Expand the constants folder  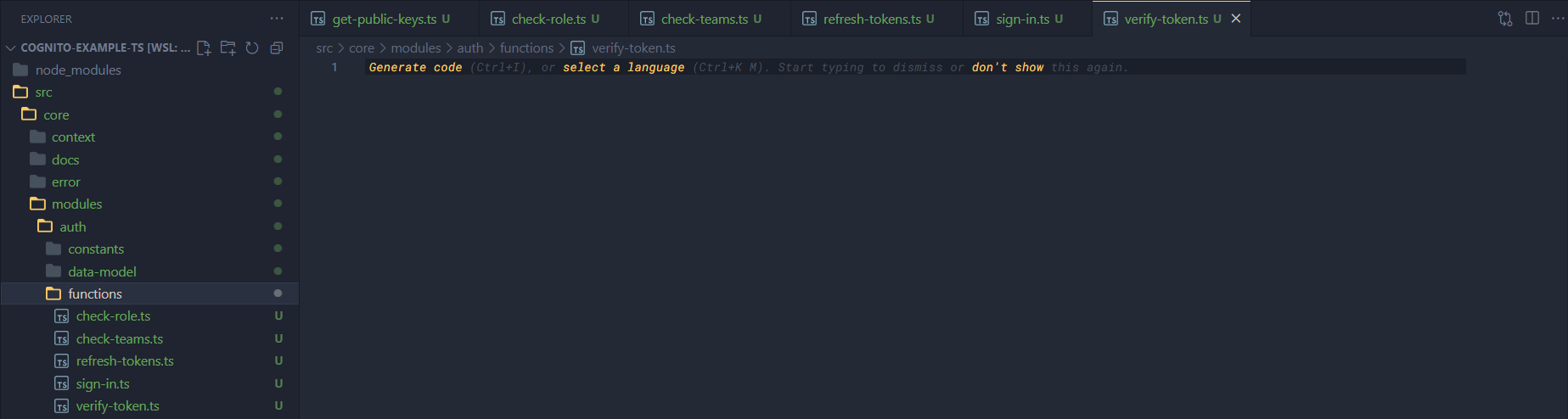(149, 249)
